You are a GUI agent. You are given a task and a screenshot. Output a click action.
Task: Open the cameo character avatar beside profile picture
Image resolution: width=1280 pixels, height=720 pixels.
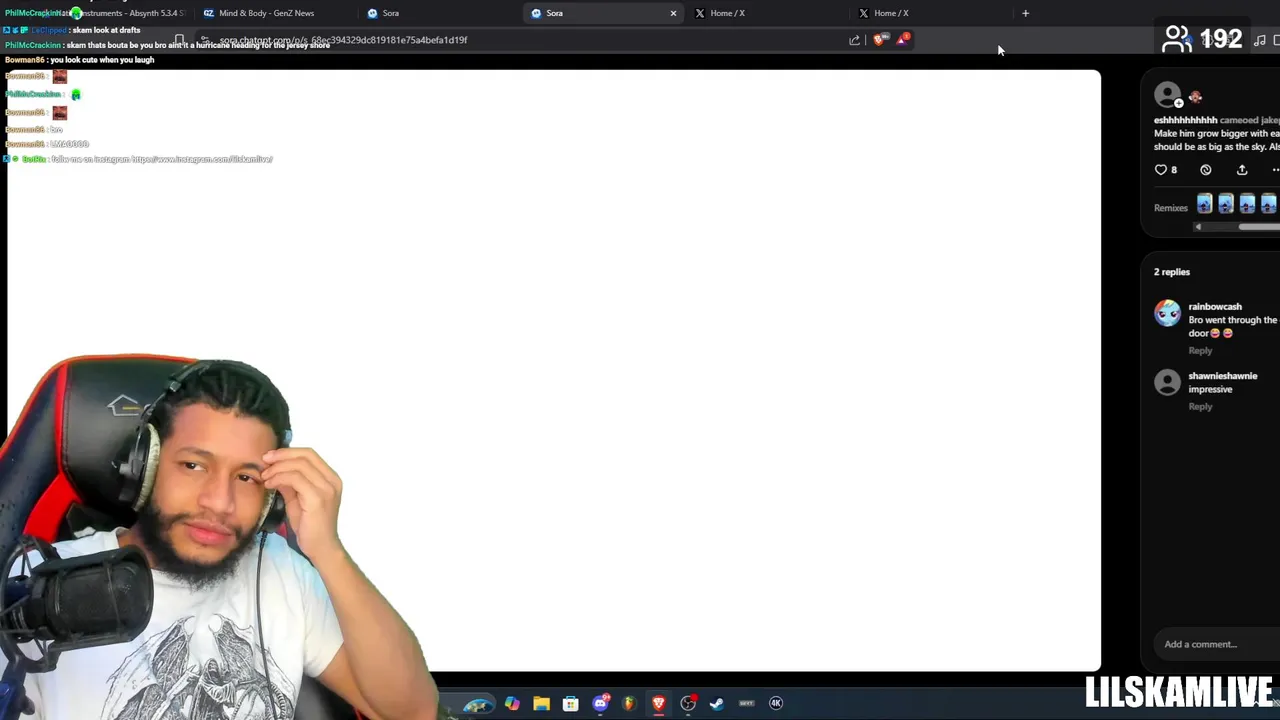(x=1195, y=97)
